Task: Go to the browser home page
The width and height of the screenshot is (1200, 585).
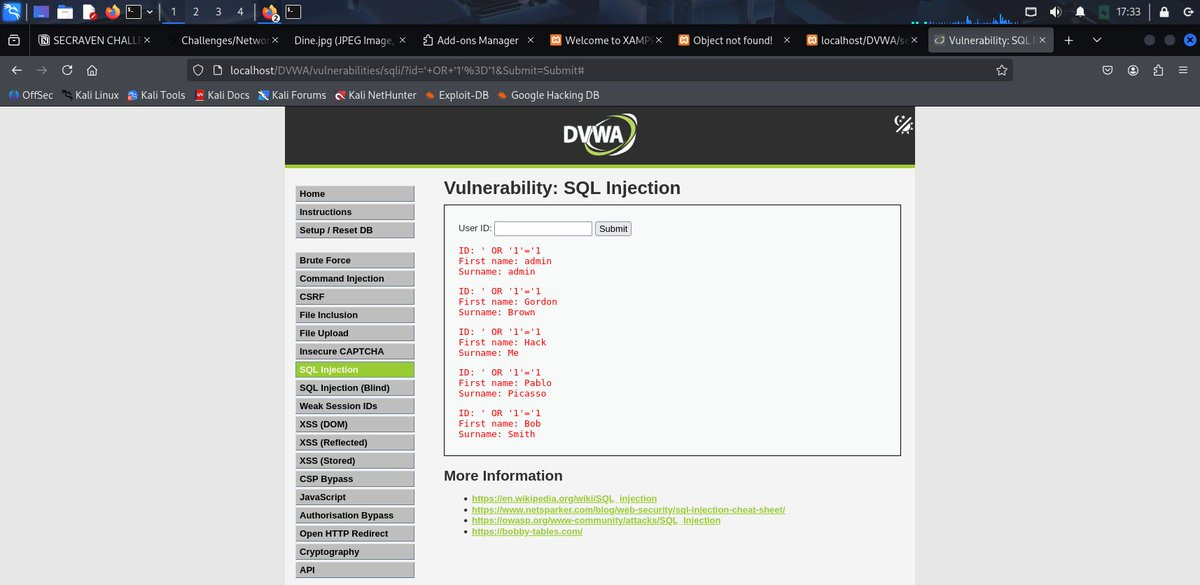Action: coord(92,70)
